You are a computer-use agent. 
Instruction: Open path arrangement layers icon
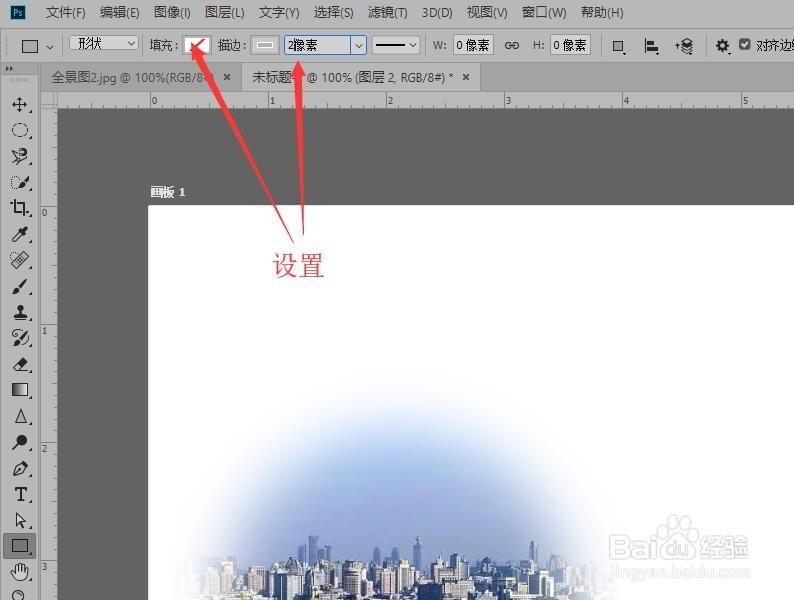(x=684, y=46)
